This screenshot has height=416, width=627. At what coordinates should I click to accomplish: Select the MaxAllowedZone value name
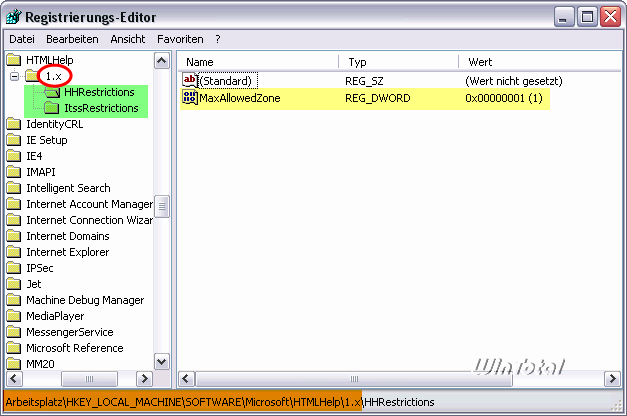click(x=240, y=98)
